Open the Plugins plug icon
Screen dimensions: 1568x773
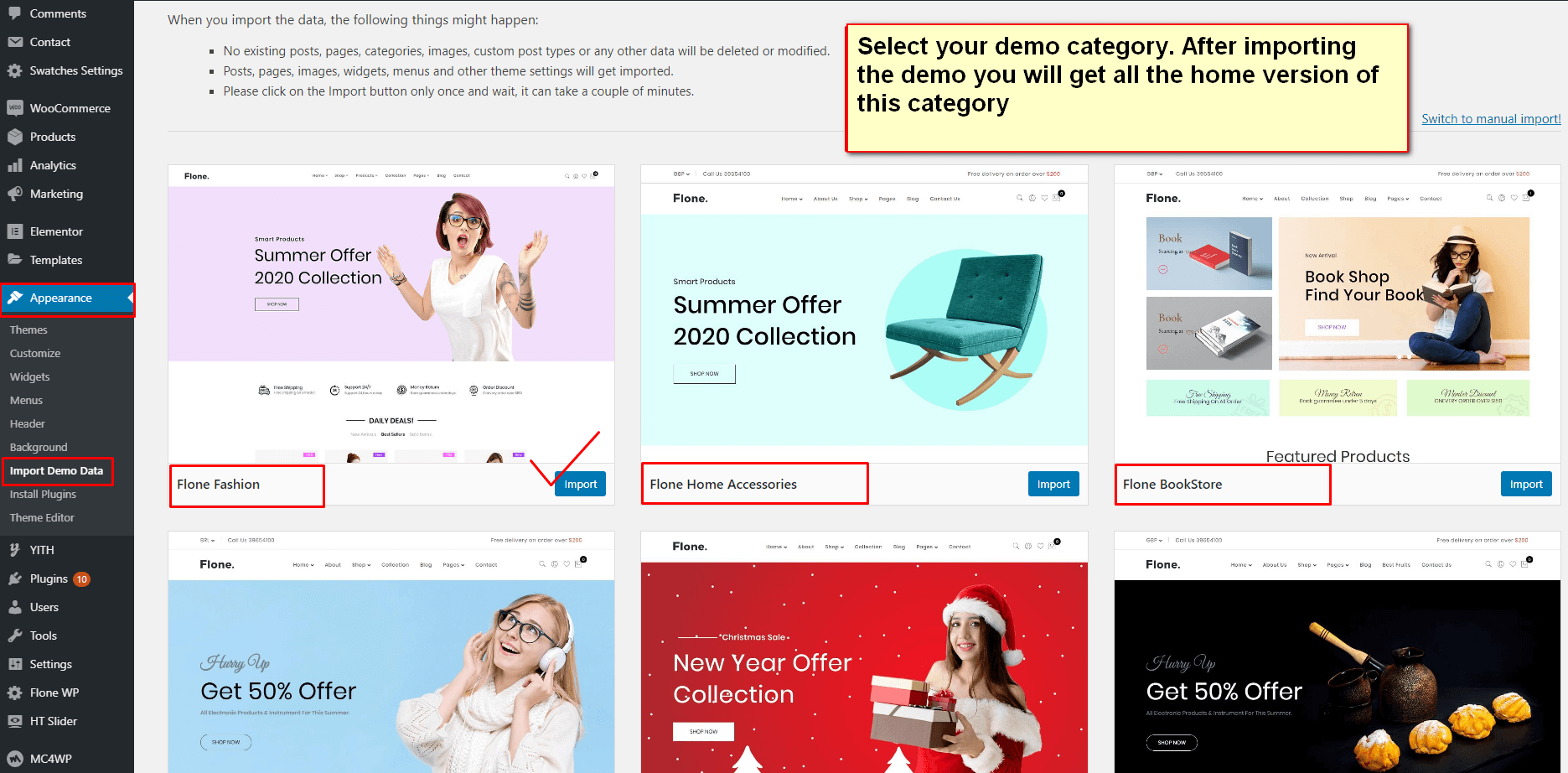point(15,578)
